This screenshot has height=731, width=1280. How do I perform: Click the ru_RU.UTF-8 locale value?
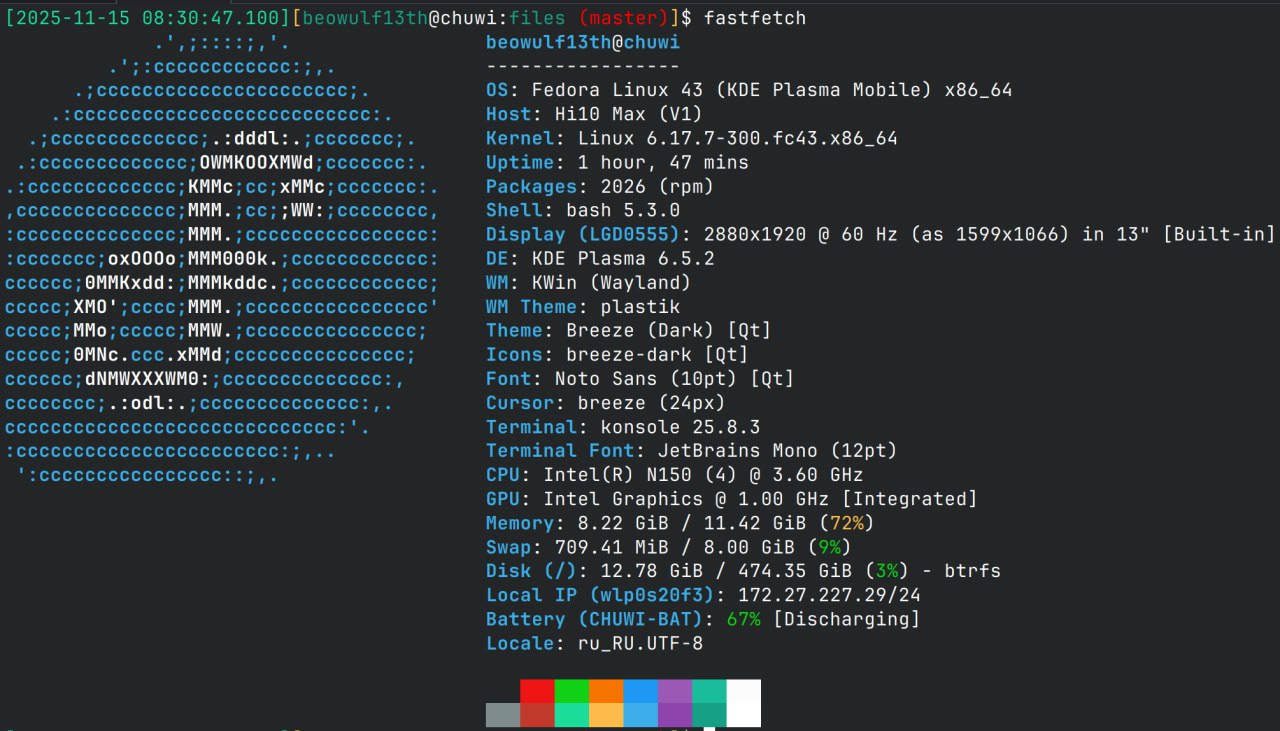point(640,643)
